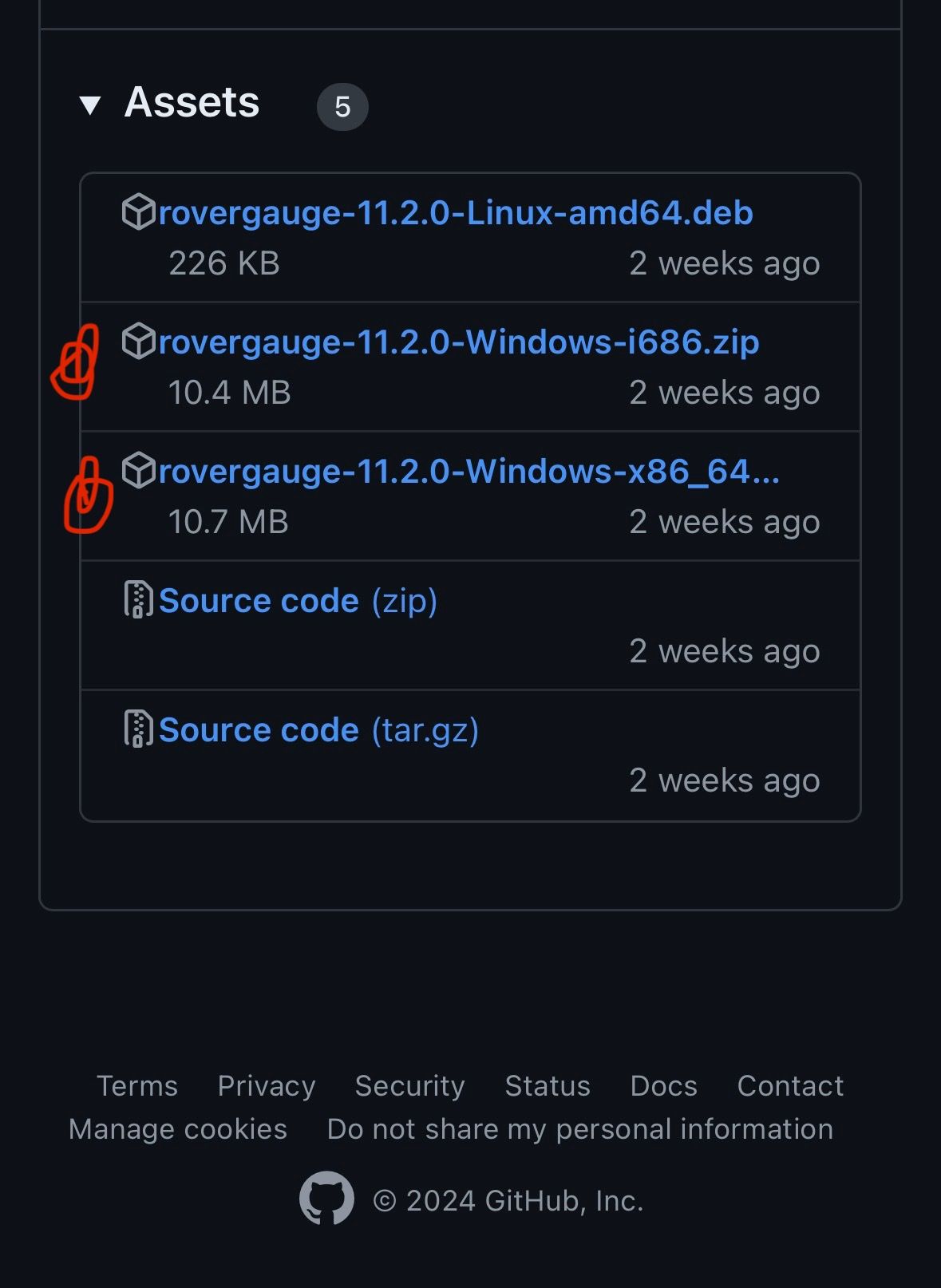Open the Contact footer link
The image size is (941, 1288).
click(x=790, y=1086)
